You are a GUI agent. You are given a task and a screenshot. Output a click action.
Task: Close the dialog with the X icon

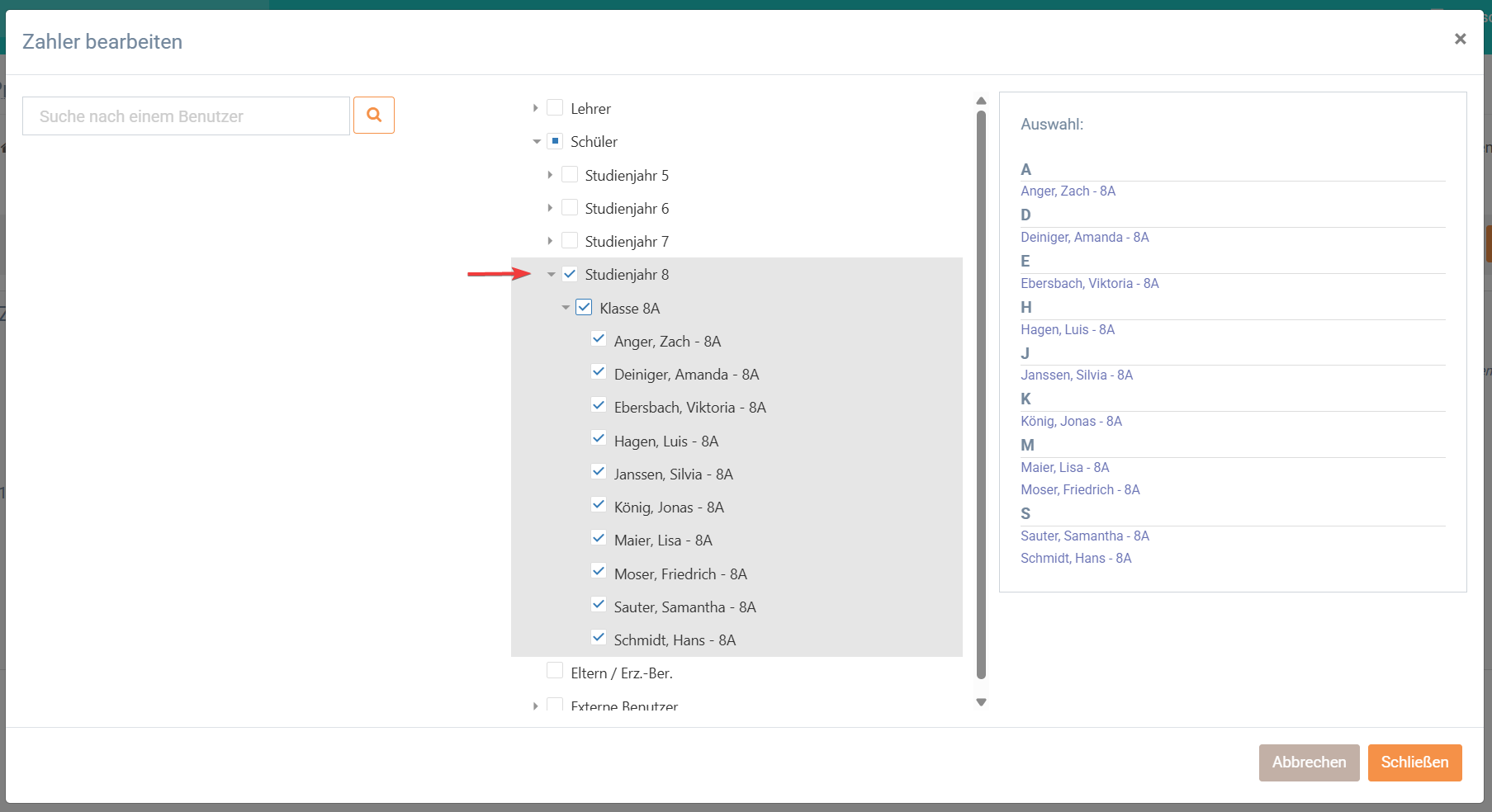tap(1460, 39)
